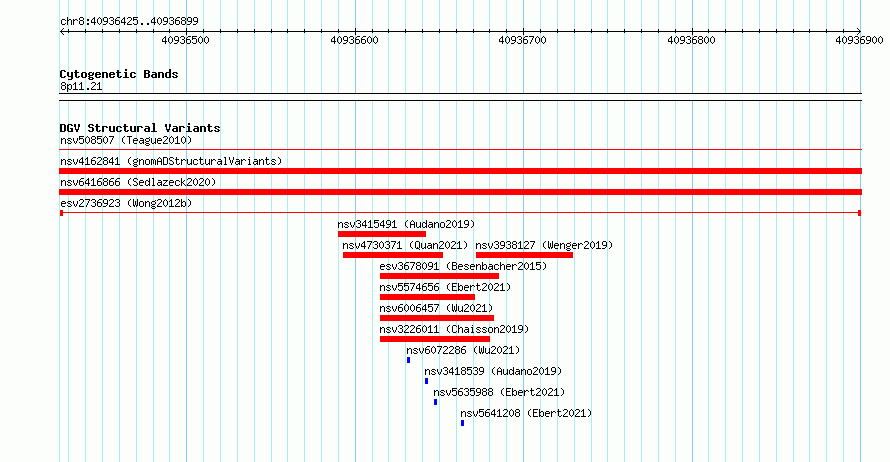The image size is (890, 462).
Task: Click the thin red line under nsv508507
Action: pyautogui.click(x=460, y=150)
